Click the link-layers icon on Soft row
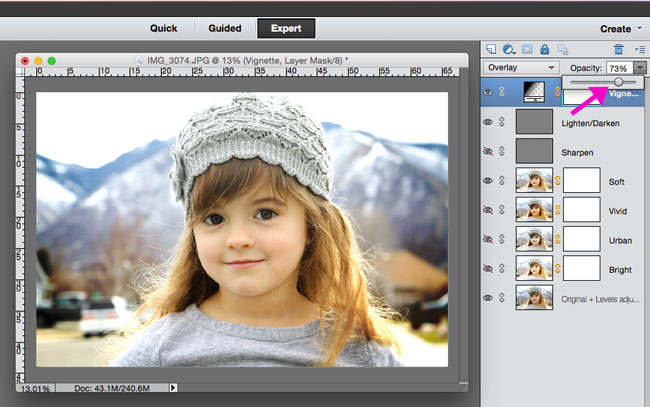Viewport: 650px width, 407px height. point(502,180)
